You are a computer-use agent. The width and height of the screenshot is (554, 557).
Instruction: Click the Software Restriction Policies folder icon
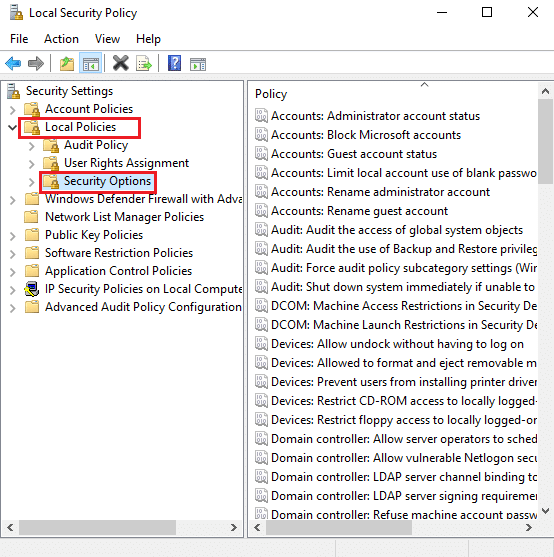click(x=32, y=253)
